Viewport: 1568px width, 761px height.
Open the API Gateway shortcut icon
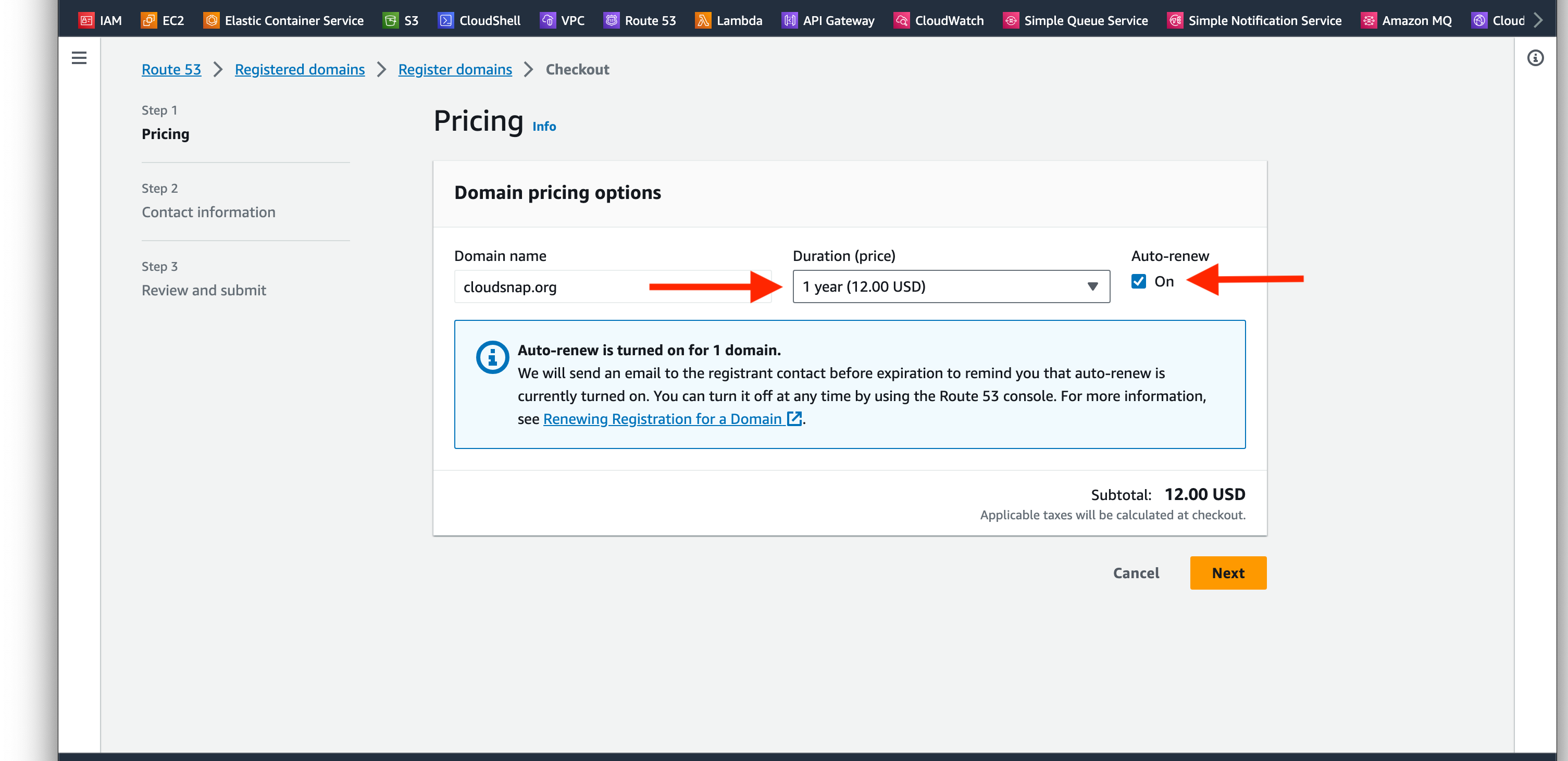pos(789,20)
